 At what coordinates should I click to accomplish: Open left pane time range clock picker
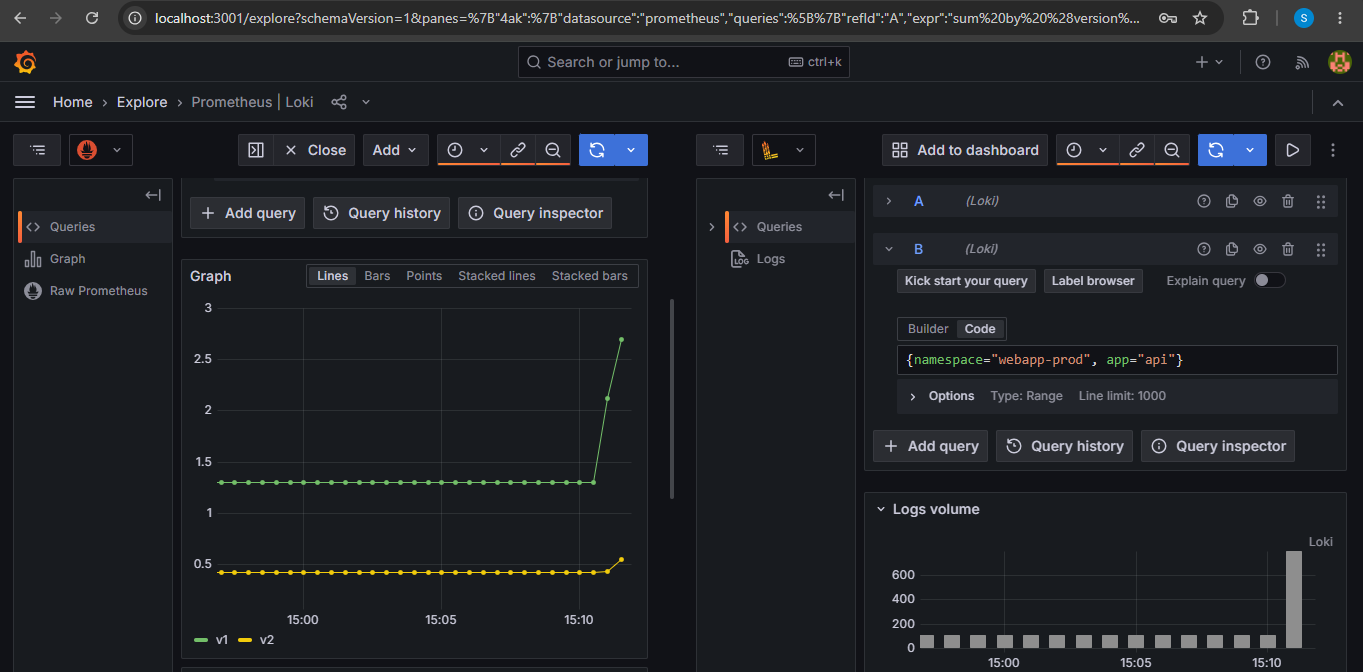(x=455, y=150)
